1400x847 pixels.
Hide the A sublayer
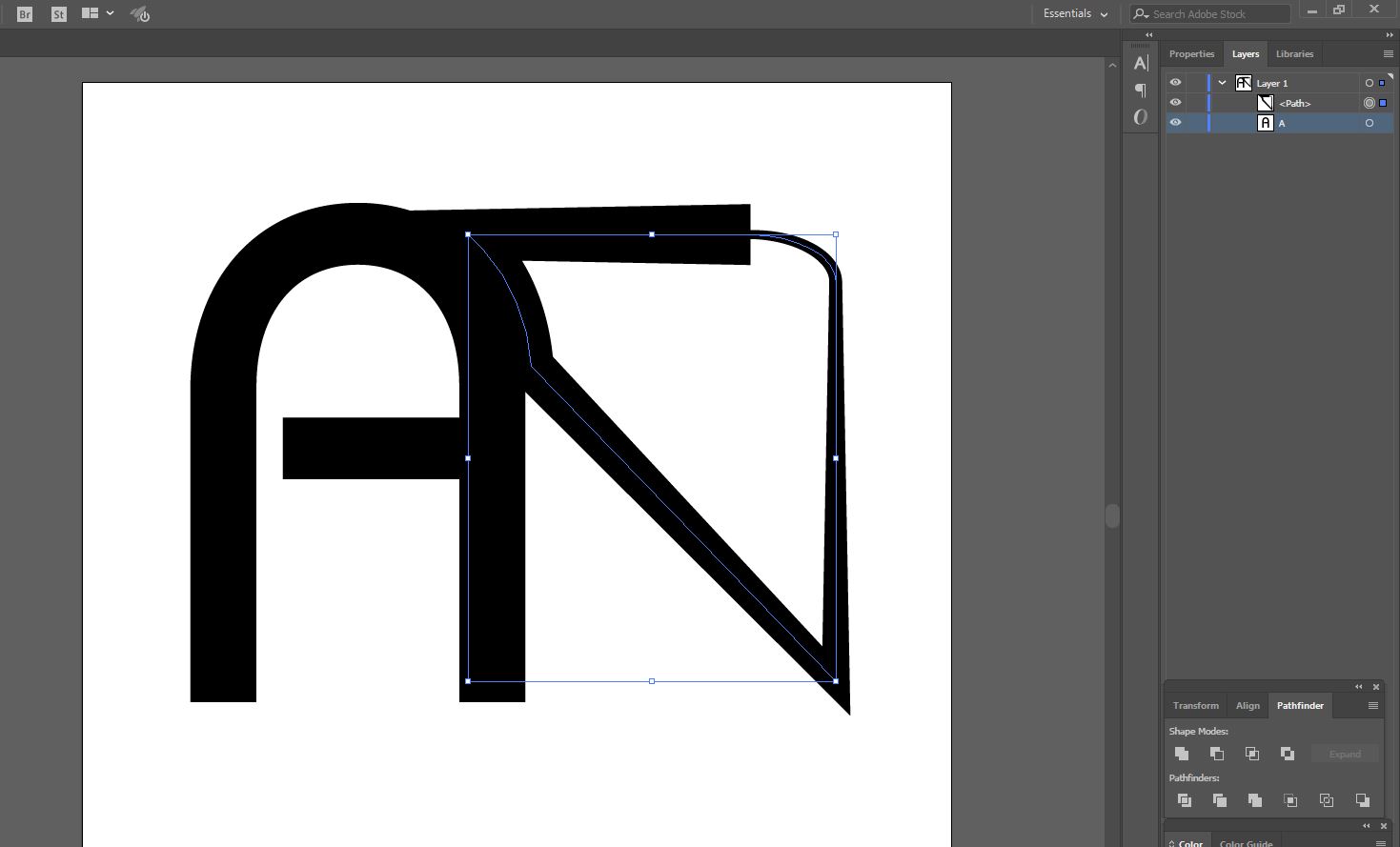point(1175,123)
